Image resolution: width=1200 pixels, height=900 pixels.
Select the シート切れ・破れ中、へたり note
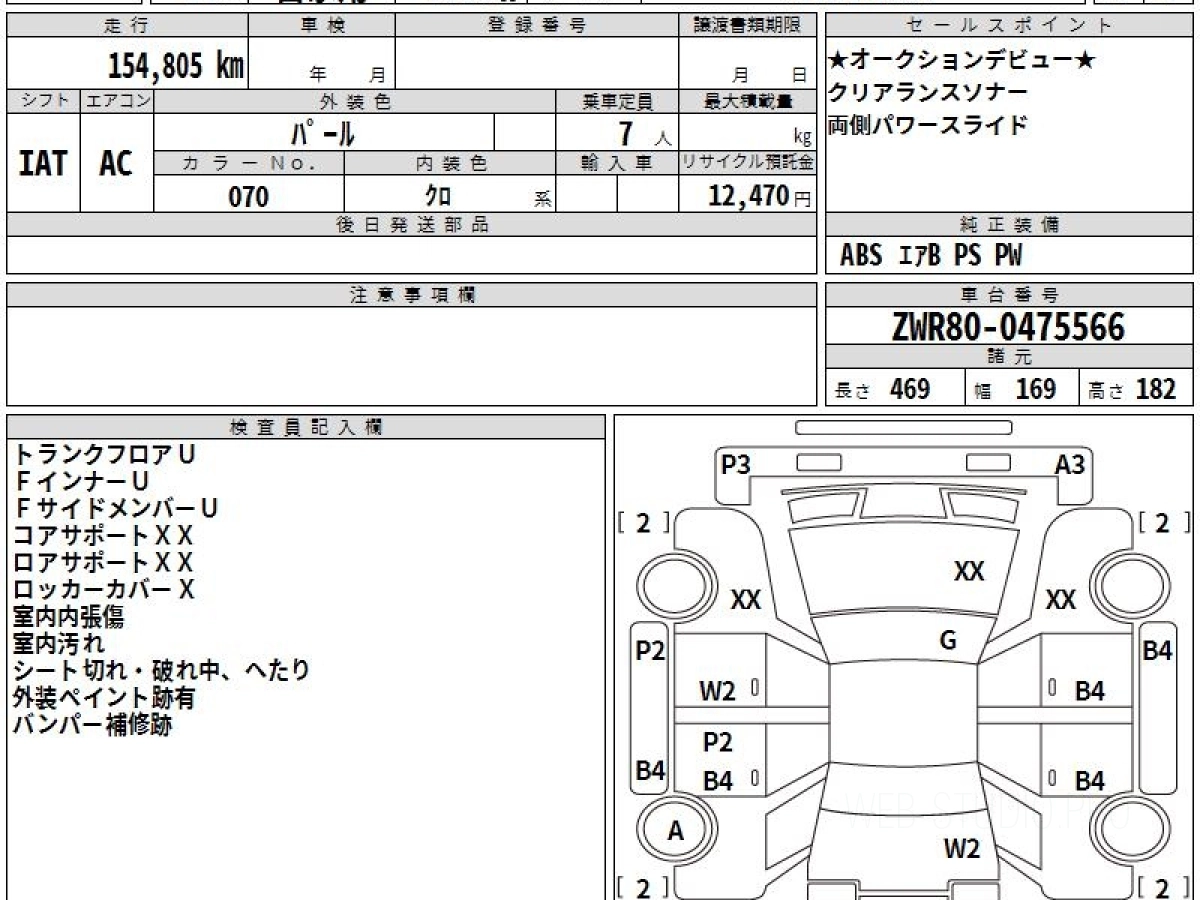[x=162, y=671]
